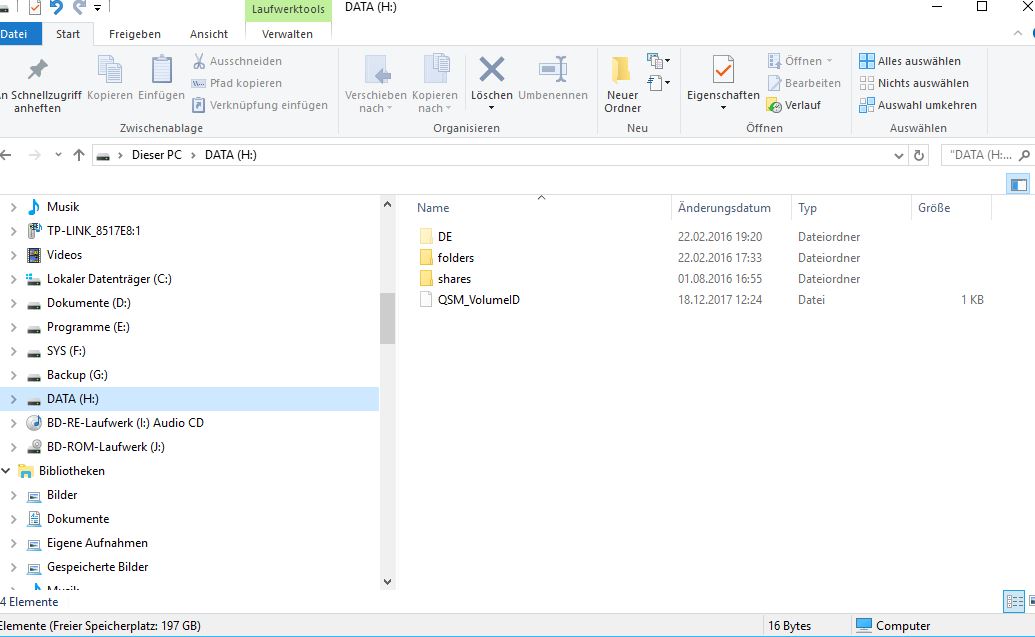Click the up arrow navigation icon
1035x637 pixels.
click(x=79, y=155)
